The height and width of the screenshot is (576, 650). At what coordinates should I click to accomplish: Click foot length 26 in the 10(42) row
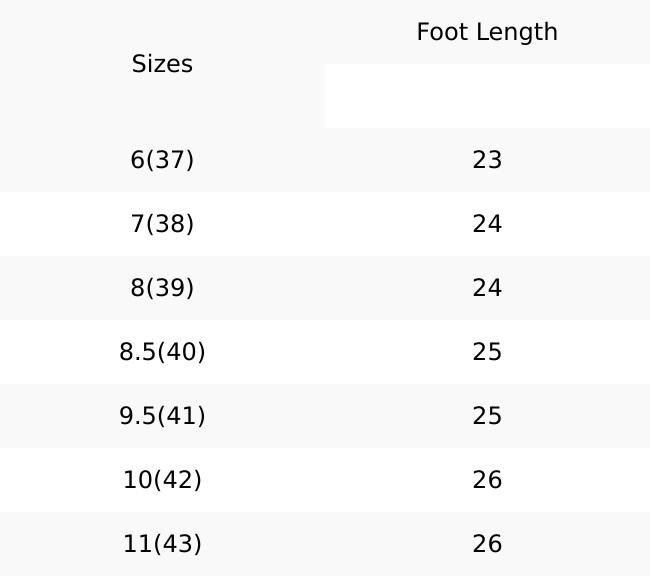click(x=487, y=480)
